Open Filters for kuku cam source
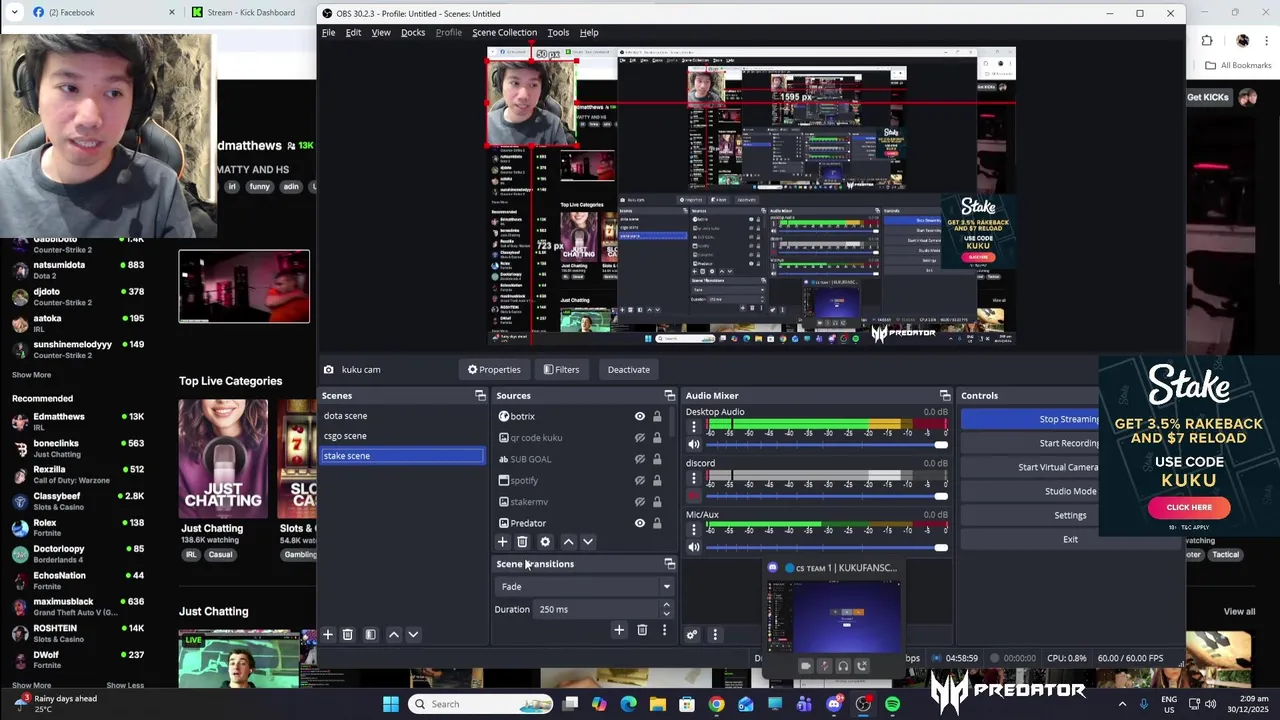The height and width of the screenshot is (720, 1280). 561,370
